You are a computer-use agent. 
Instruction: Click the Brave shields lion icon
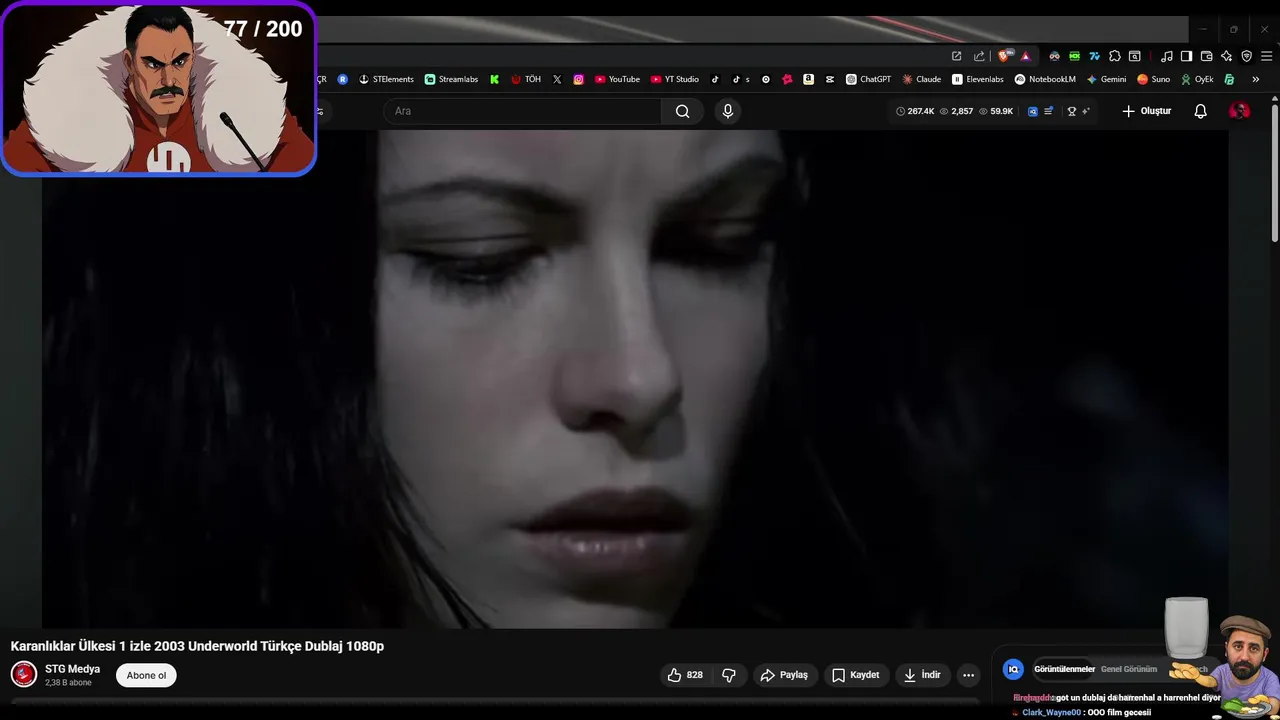[x=1004, y=56]
